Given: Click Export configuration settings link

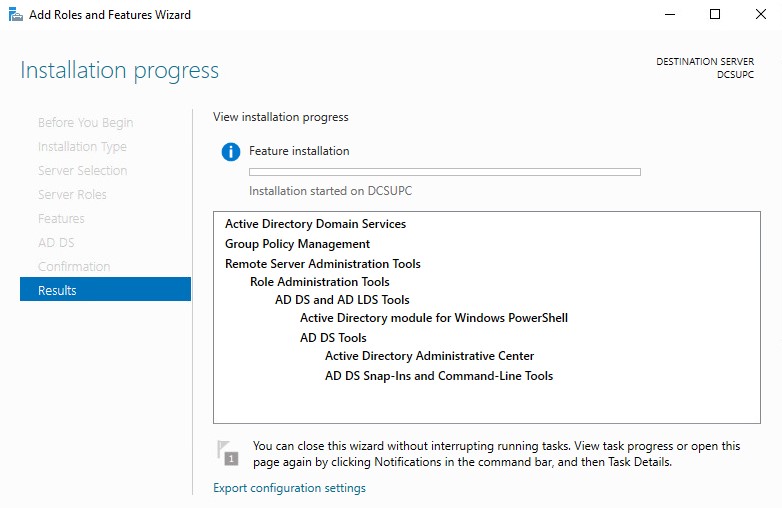Looking at the screenshot, I should [x=289, y=488].
